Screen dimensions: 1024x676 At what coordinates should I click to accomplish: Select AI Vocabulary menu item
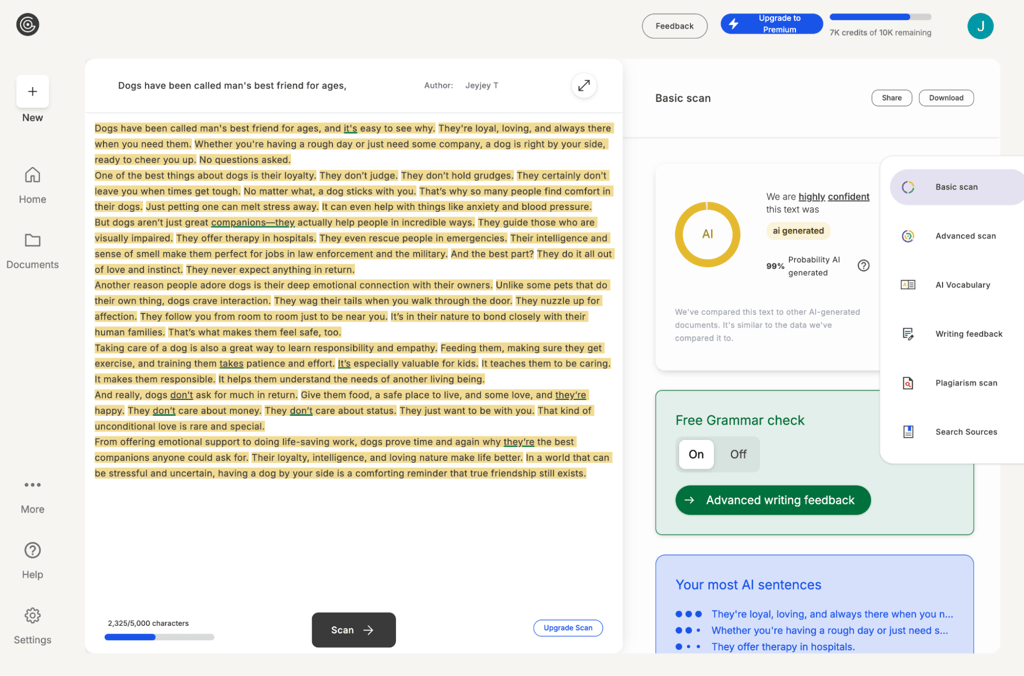coord(956,285)
